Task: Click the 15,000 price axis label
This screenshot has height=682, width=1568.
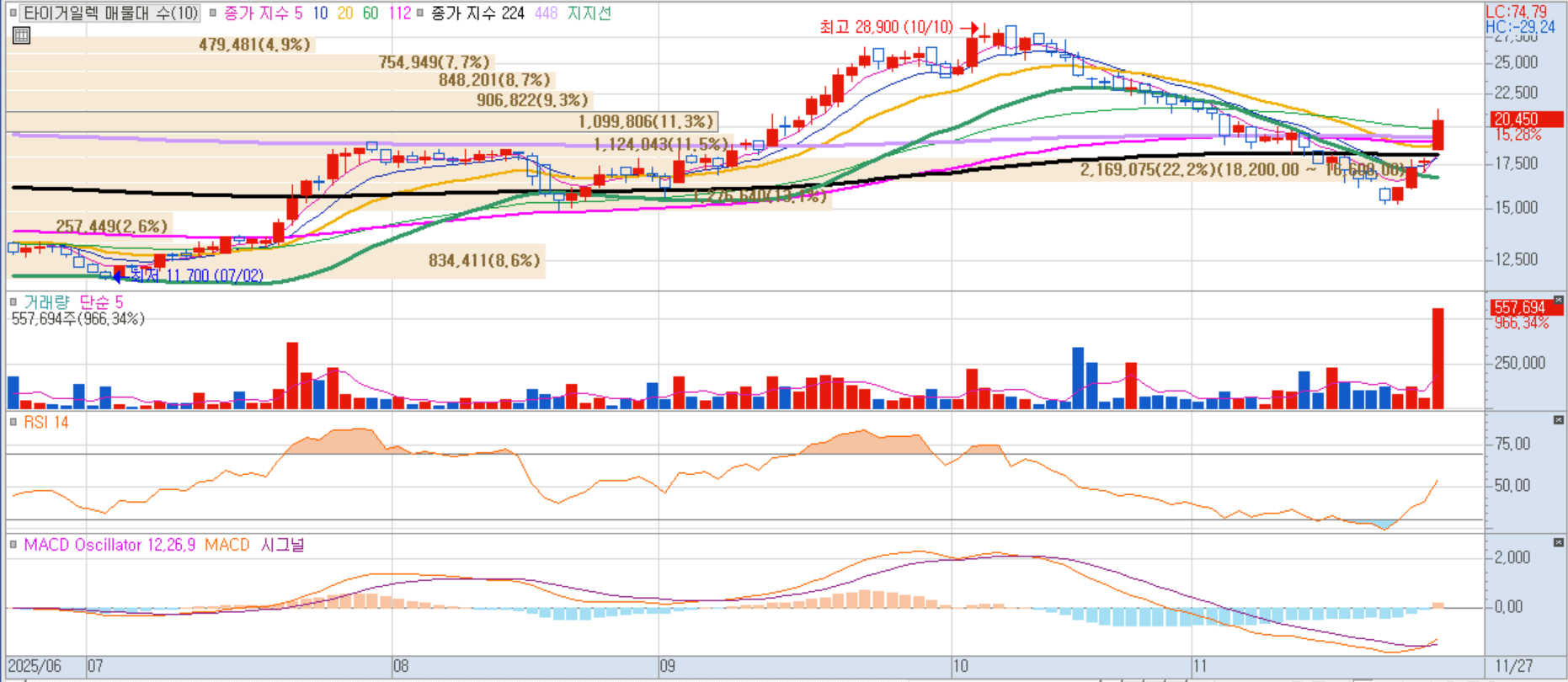Action: pos(1517,207)
